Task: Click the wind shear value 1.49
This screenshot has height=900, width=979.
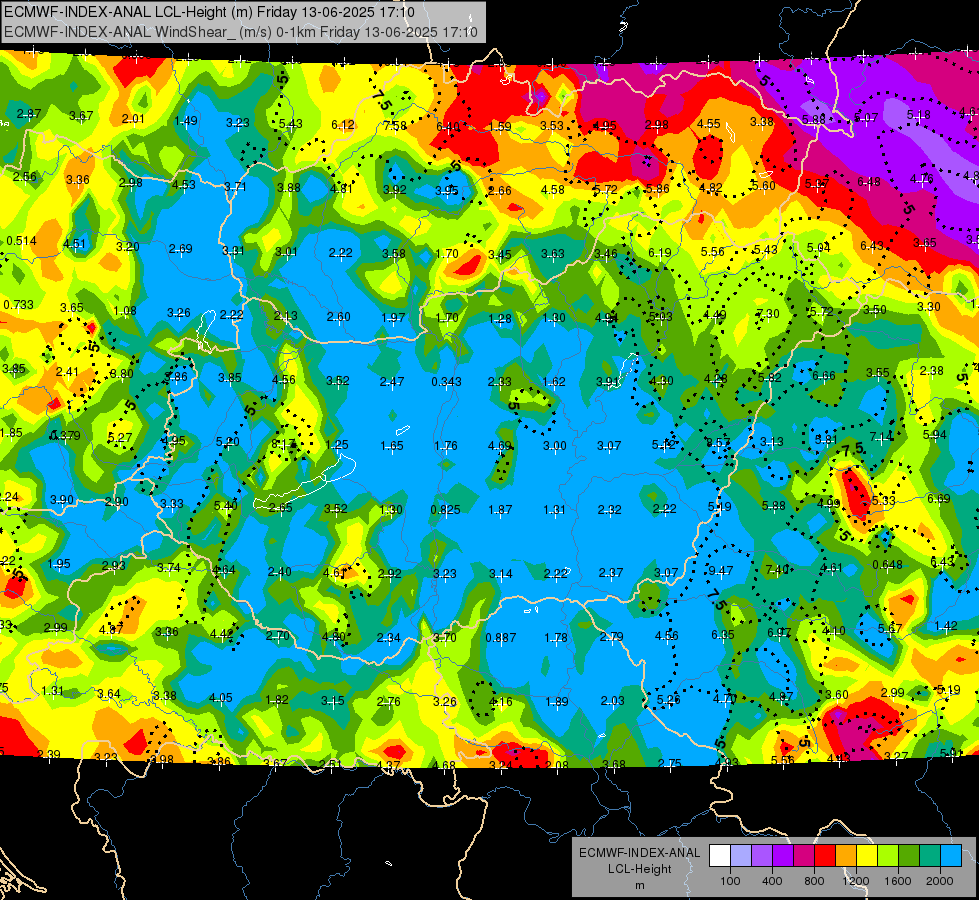Action: coord(186,121)
